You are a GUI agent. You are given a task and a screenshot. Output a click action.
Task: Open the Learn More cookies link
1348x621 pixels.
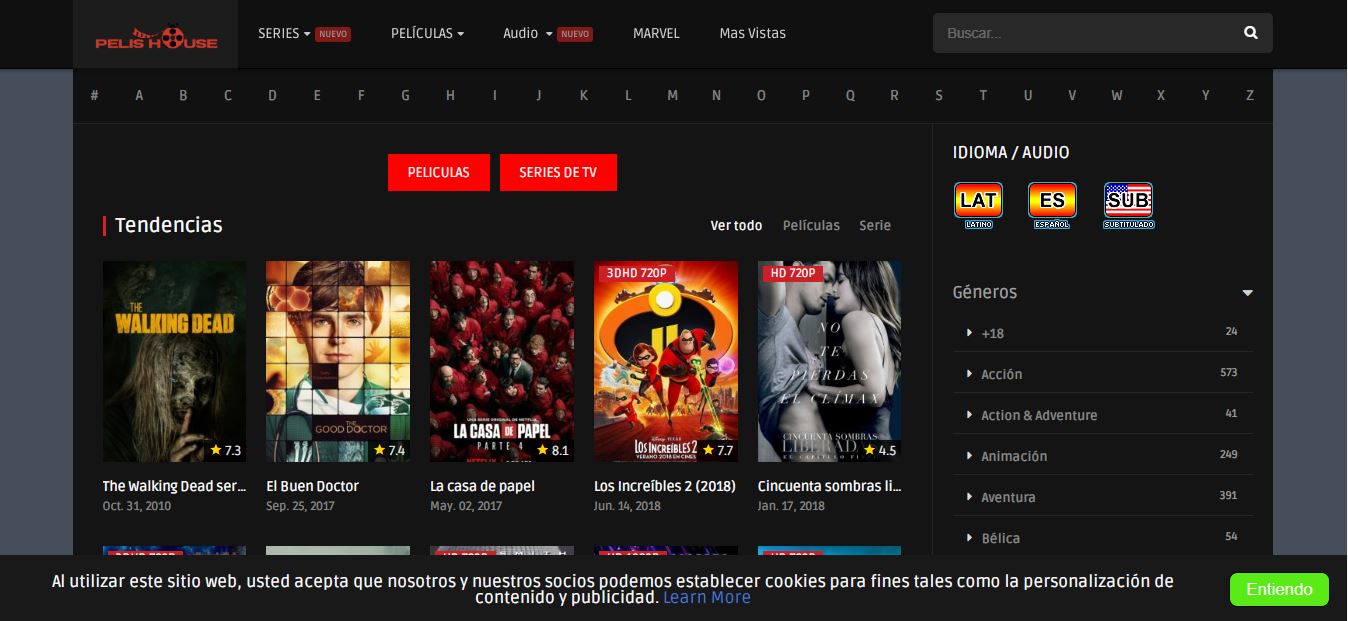[x=706, y=598]
